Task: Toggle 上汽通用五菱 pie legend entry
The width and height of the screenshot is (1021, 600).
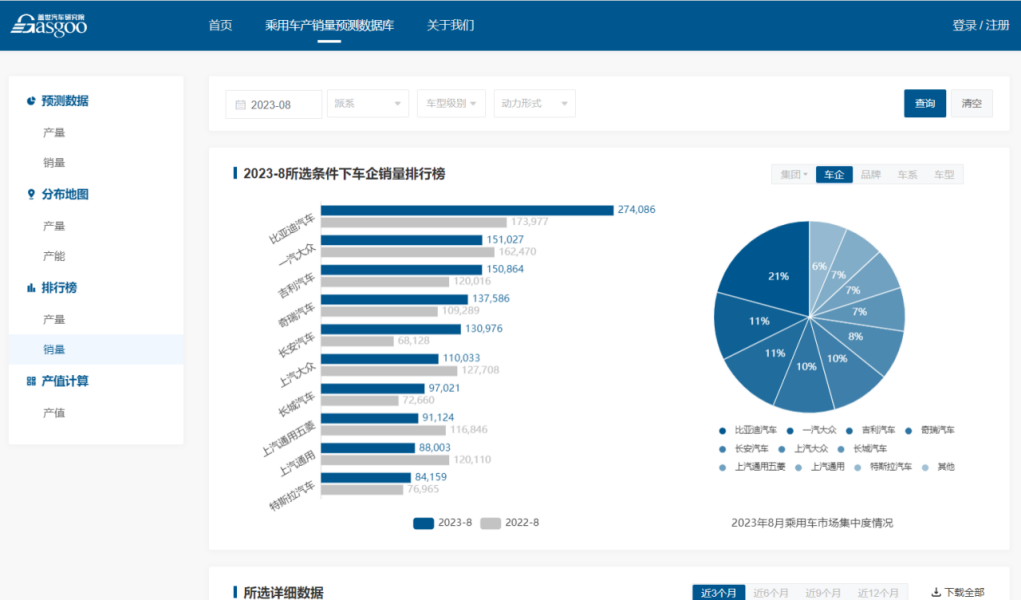Action: tap(752, 467)
